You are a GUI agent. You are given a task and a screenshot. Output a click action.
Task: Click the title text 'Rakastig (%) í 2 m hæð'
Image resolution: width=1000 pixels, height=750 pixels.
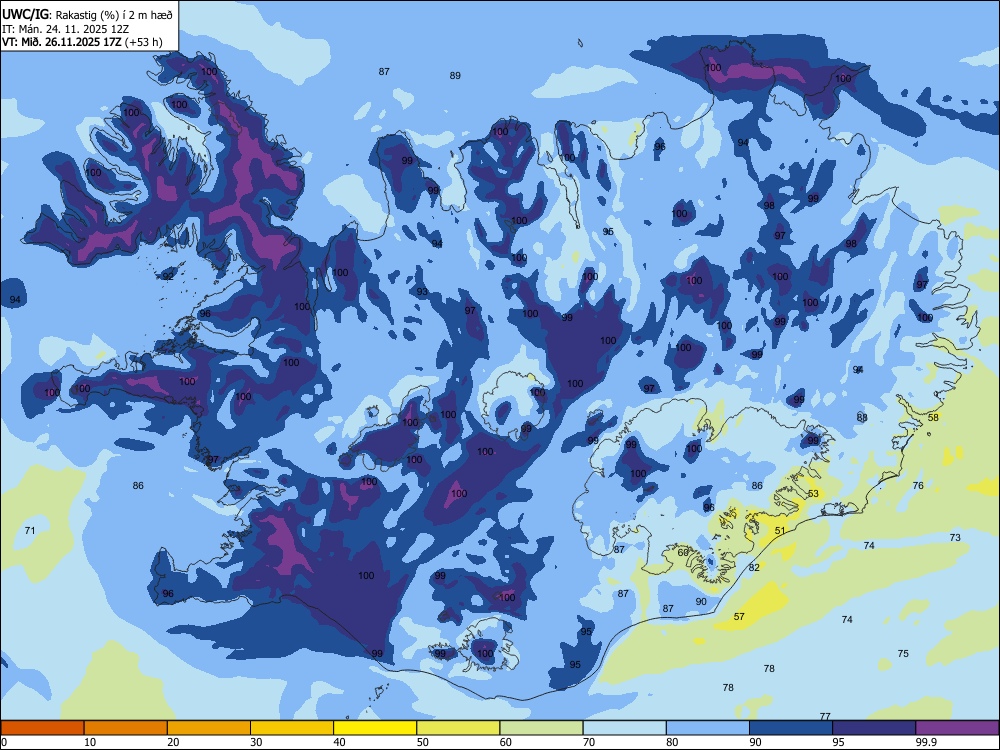tap(115, 15)
